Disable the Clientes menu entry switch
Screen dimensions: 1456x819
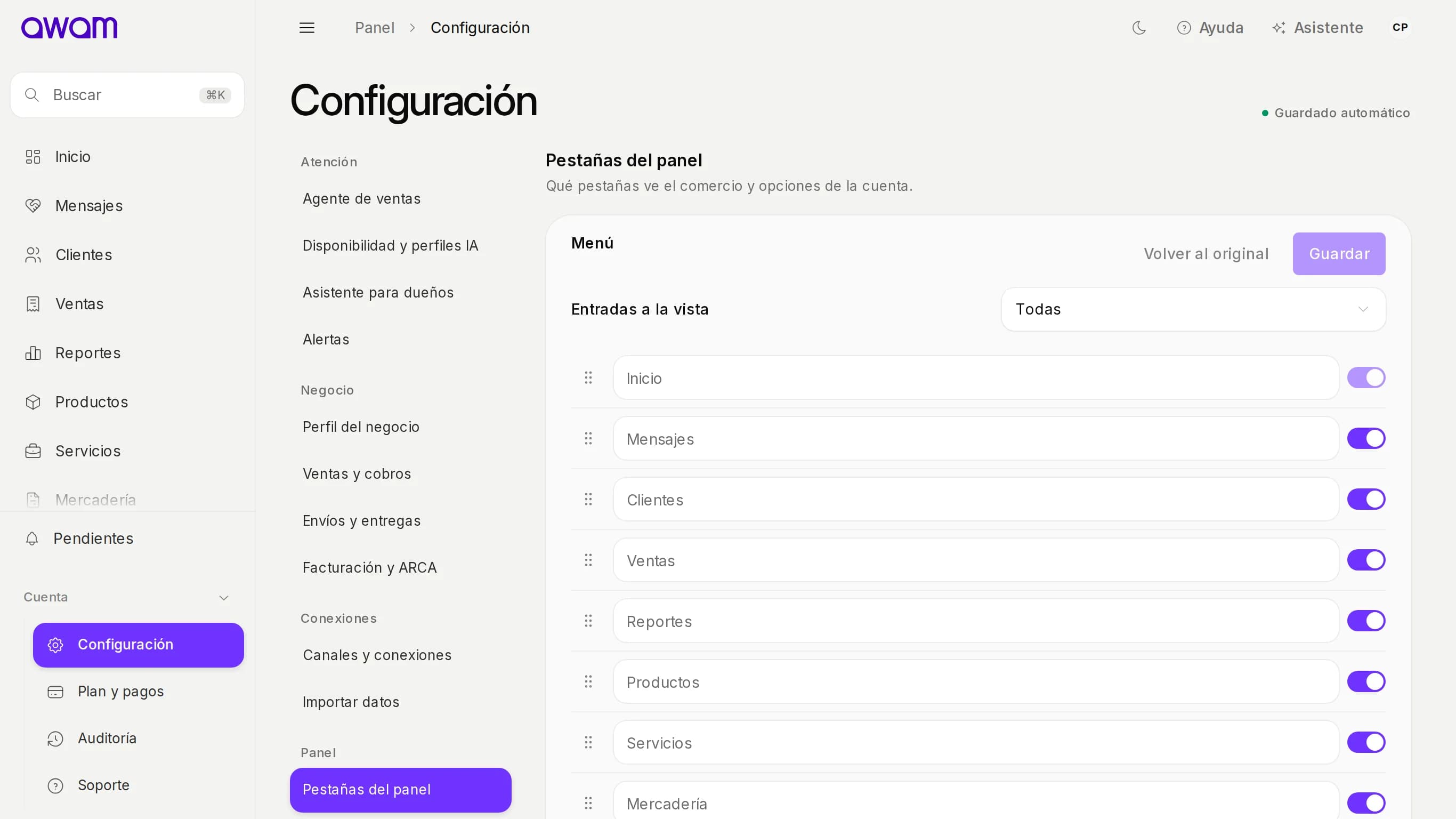click(x=1365, y=500)
